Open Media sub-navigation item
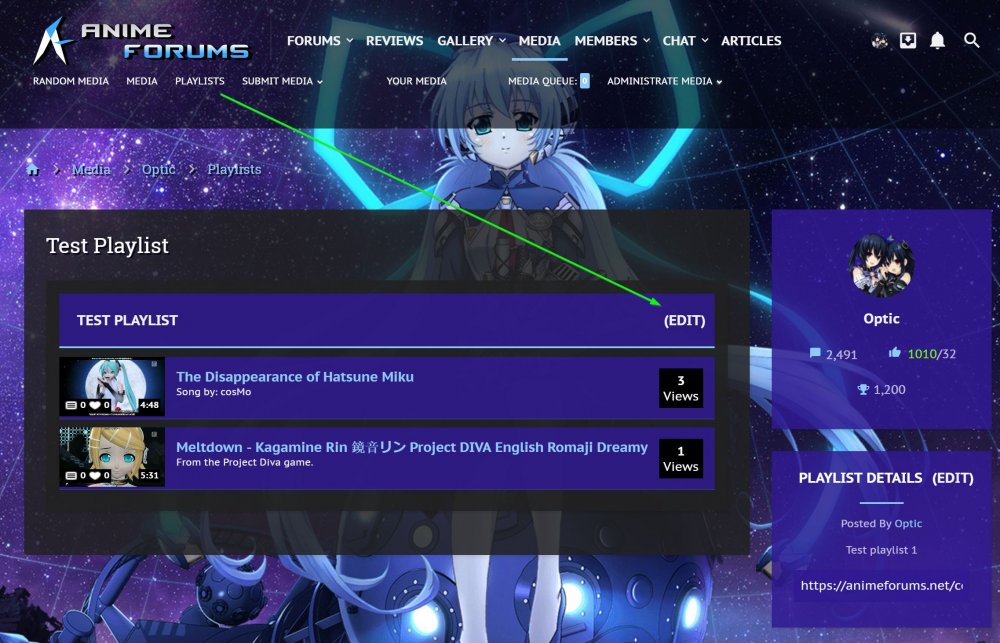The height and width of the screenshot is (643, 1000). [x=142, y=81]
